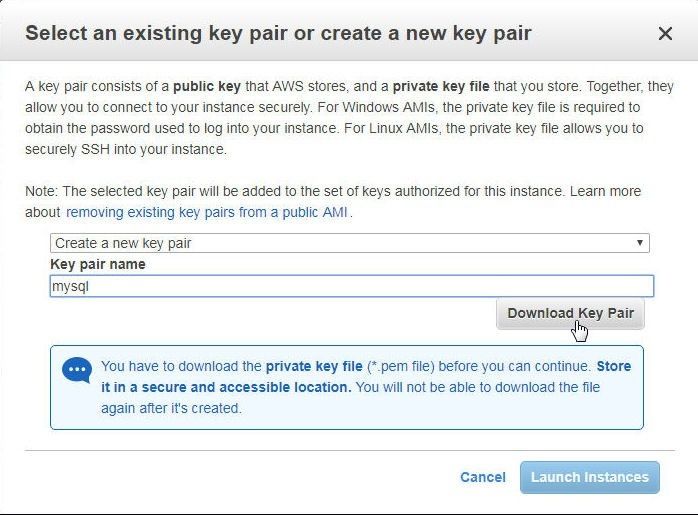
Task: Click the dialog title heading text
Action: (x=278, y=33)
